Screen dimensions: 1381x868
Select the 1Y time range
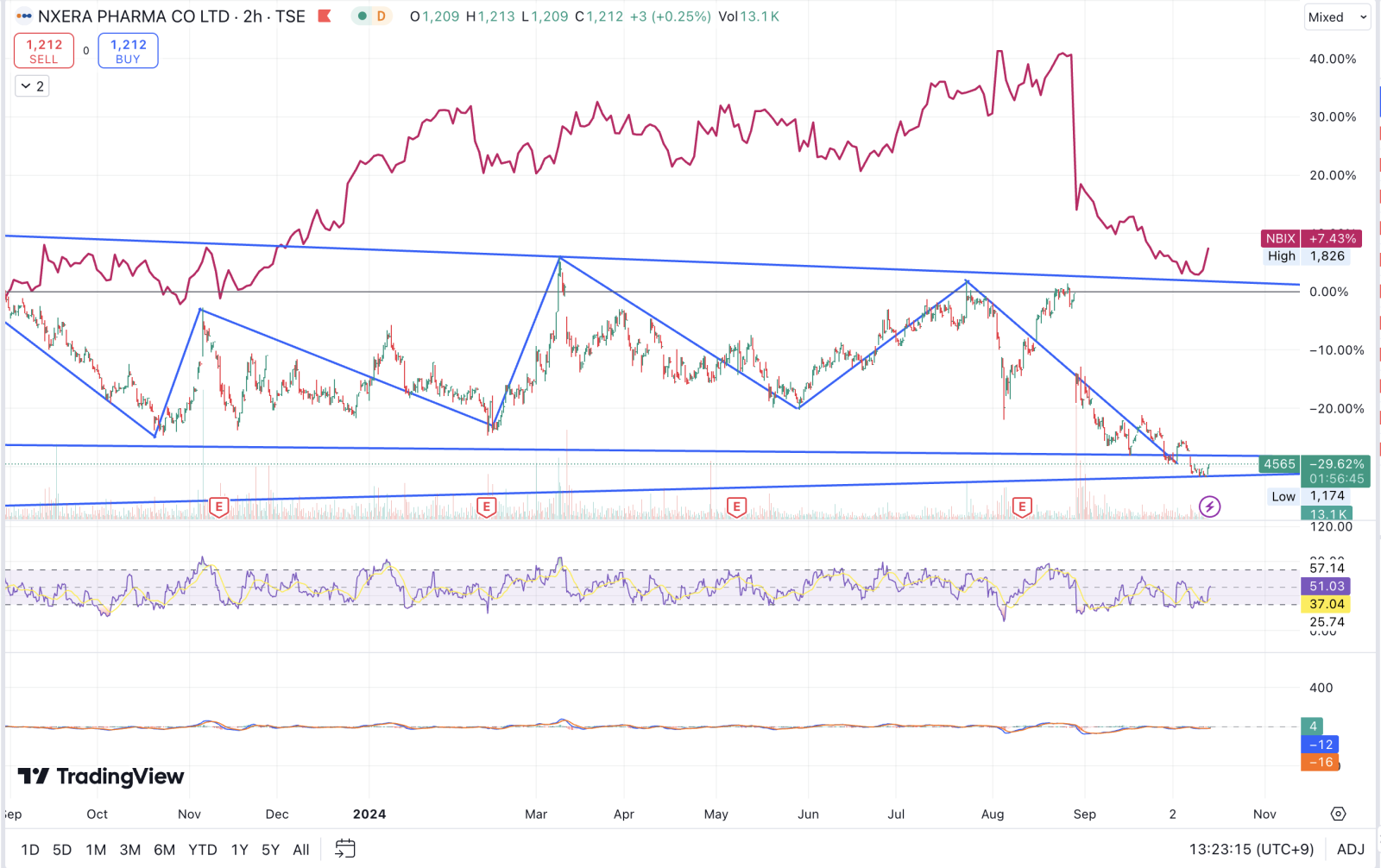[240, 850]
